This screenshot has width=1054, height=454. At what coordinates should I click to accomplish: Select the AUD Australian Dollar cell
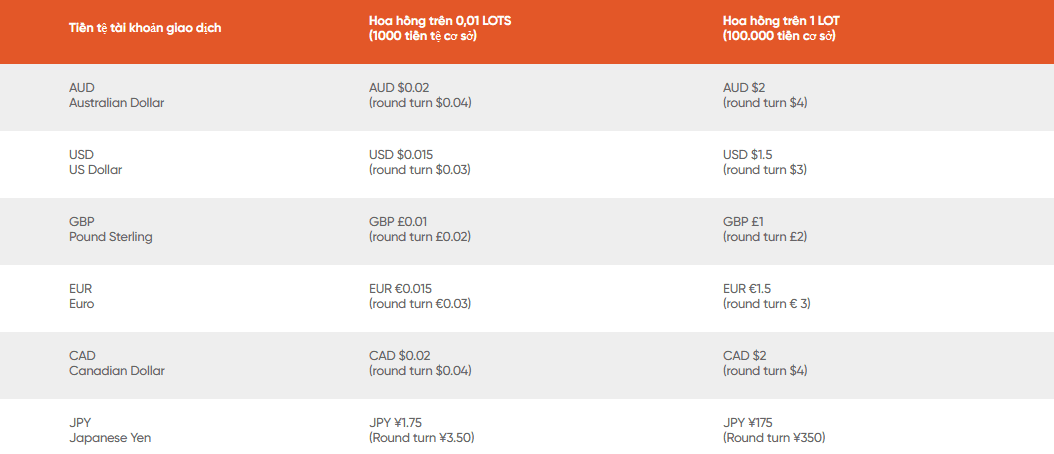116,96
